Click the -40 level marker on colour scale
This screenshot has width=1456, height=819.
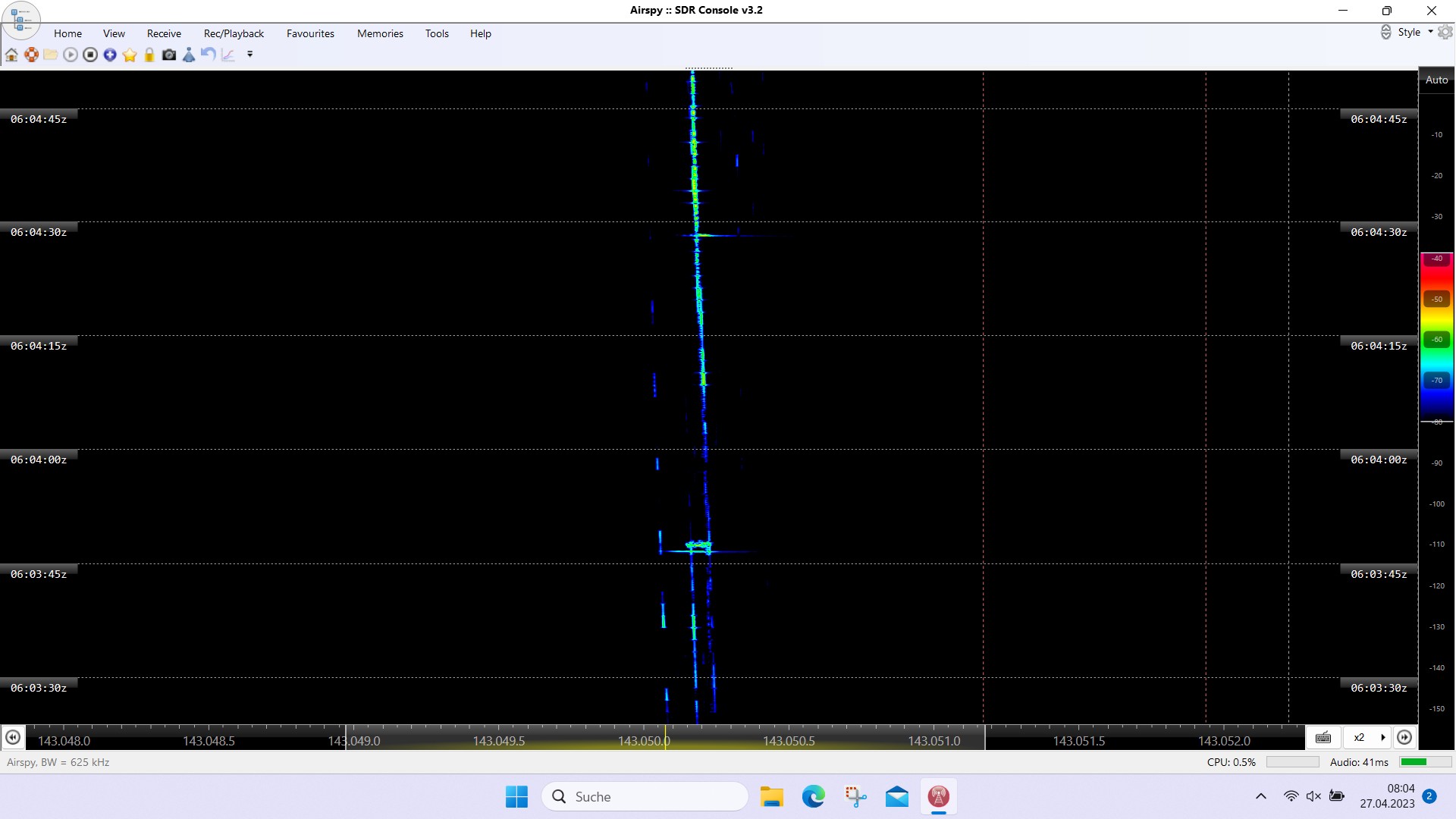click(x=1436, y=259)
